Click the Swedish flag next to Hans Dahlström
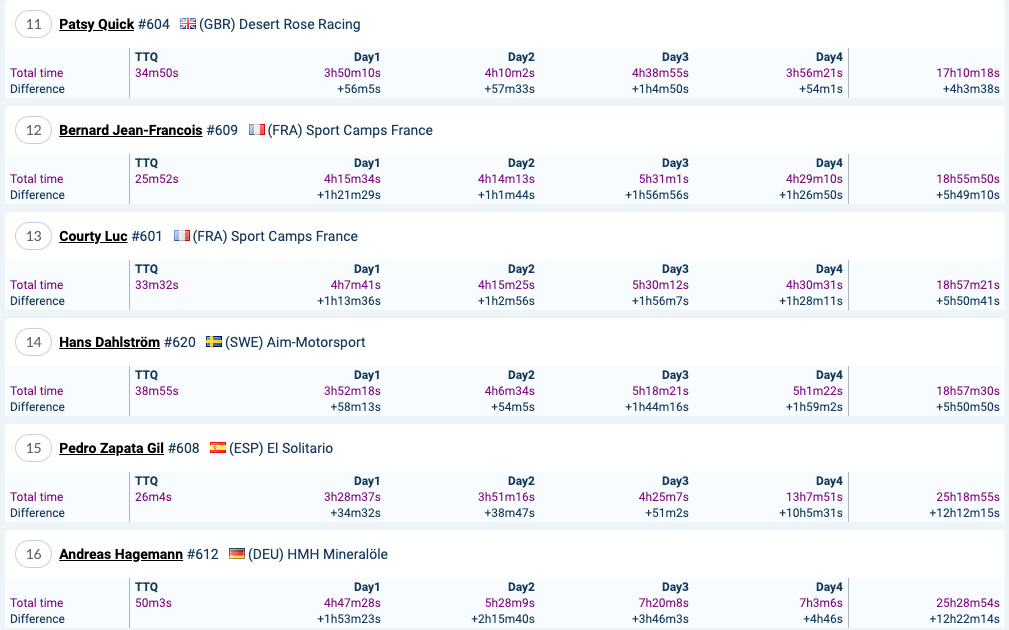Screen dimensions: 1009x630 point(214,342)
